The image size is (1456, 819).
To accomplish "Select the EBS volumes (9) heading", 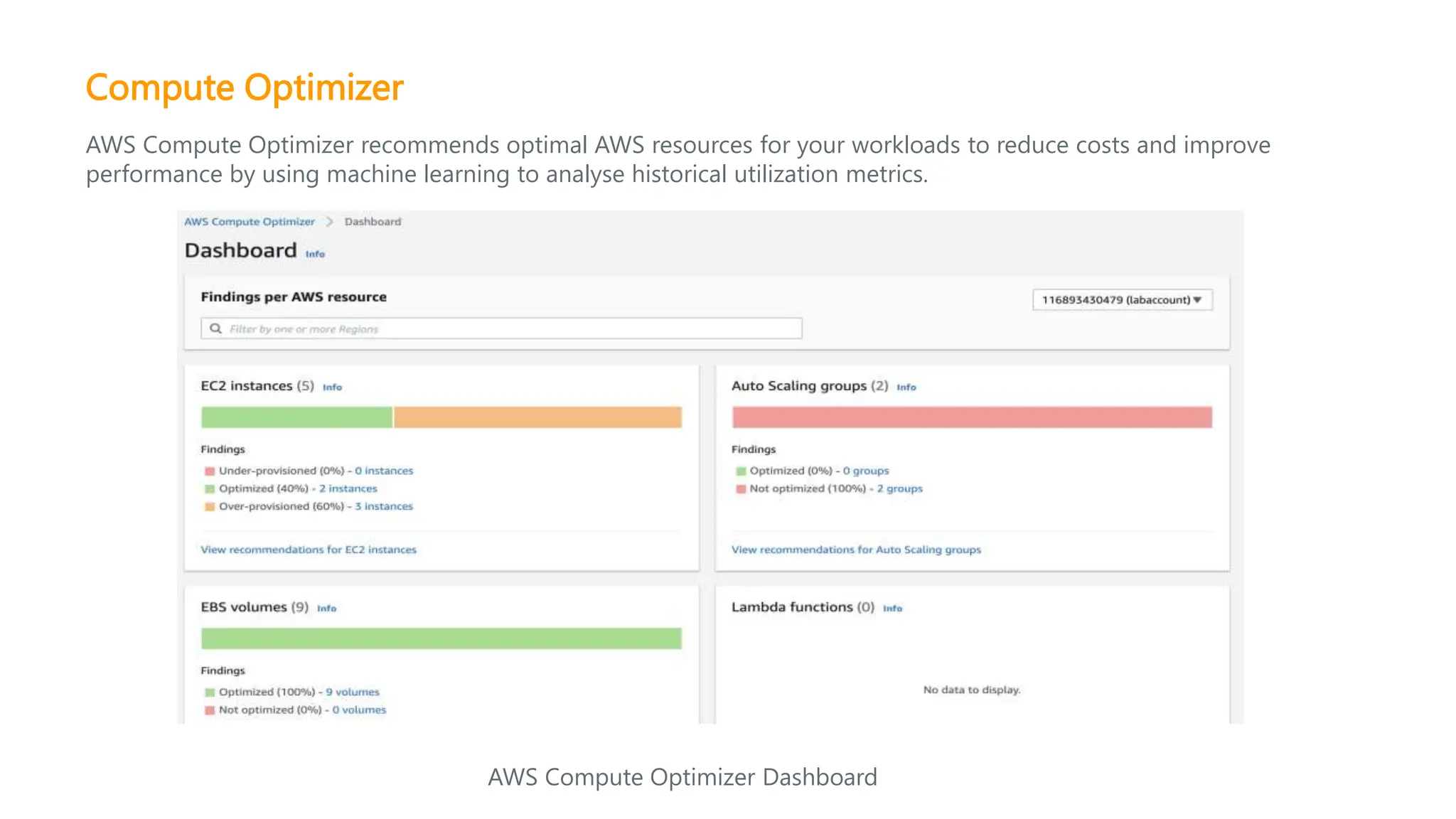I will point(255,607).
